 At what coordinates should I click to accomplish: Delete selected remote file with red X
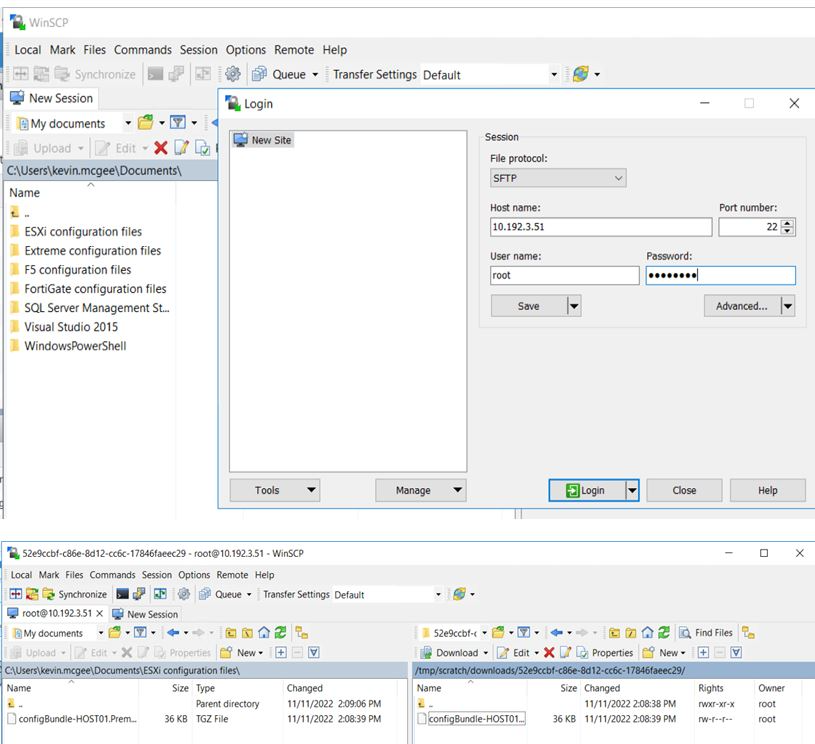tap(549, 652)
